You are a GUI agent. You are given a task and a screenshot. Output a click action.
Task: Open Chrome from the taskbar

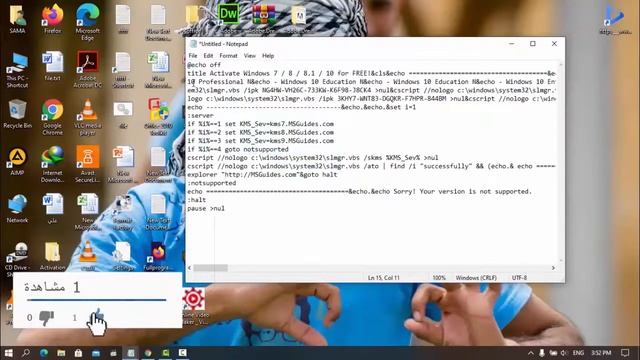(x=148, y=353)
